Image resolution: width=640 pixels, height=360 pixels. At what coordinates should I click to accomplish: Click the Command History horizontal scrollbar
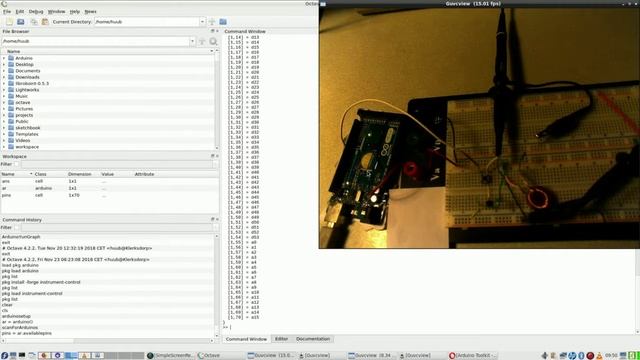point(107,340)
